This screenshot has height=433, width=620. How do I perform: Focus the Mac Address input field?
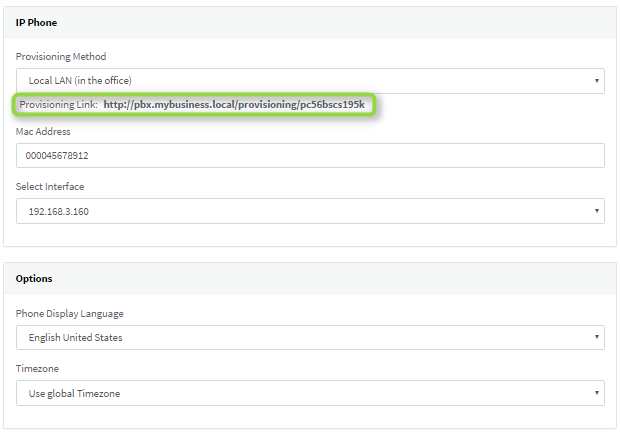pyautogui.click(x=310, y=156)
